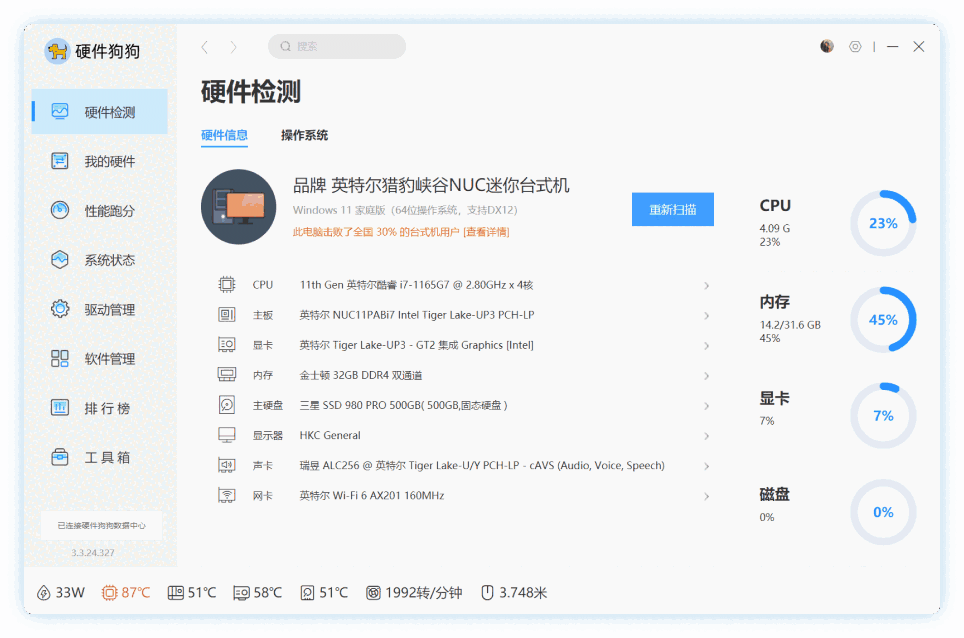Screen dimensions: 964x638
Task: Expand the 显卡 Tiger Lake row chevron
Action: pyautogui.click(x=706, y=345)
